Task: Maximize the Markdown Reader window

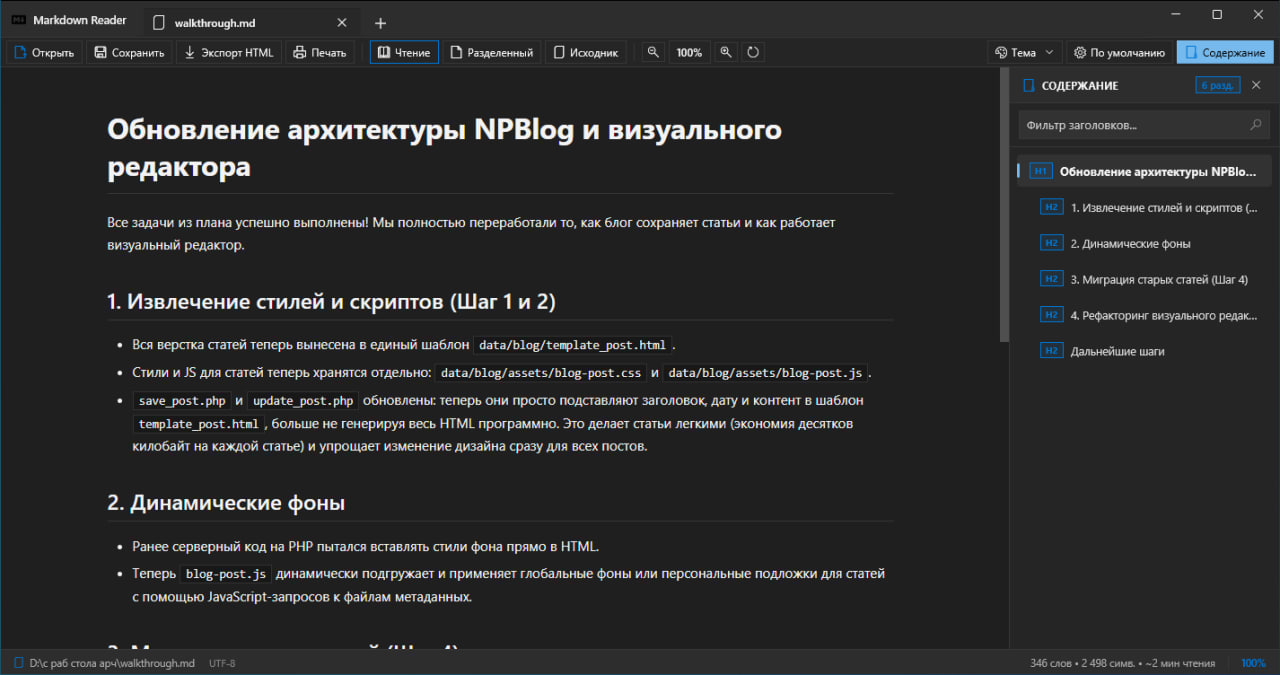Action: tap(1217, 14)
